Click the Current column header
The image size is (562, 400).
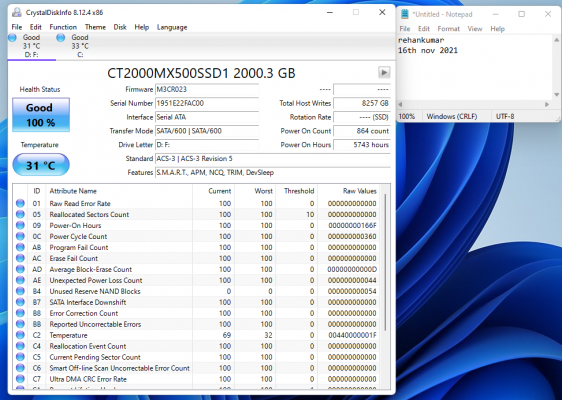click(214, 191)
